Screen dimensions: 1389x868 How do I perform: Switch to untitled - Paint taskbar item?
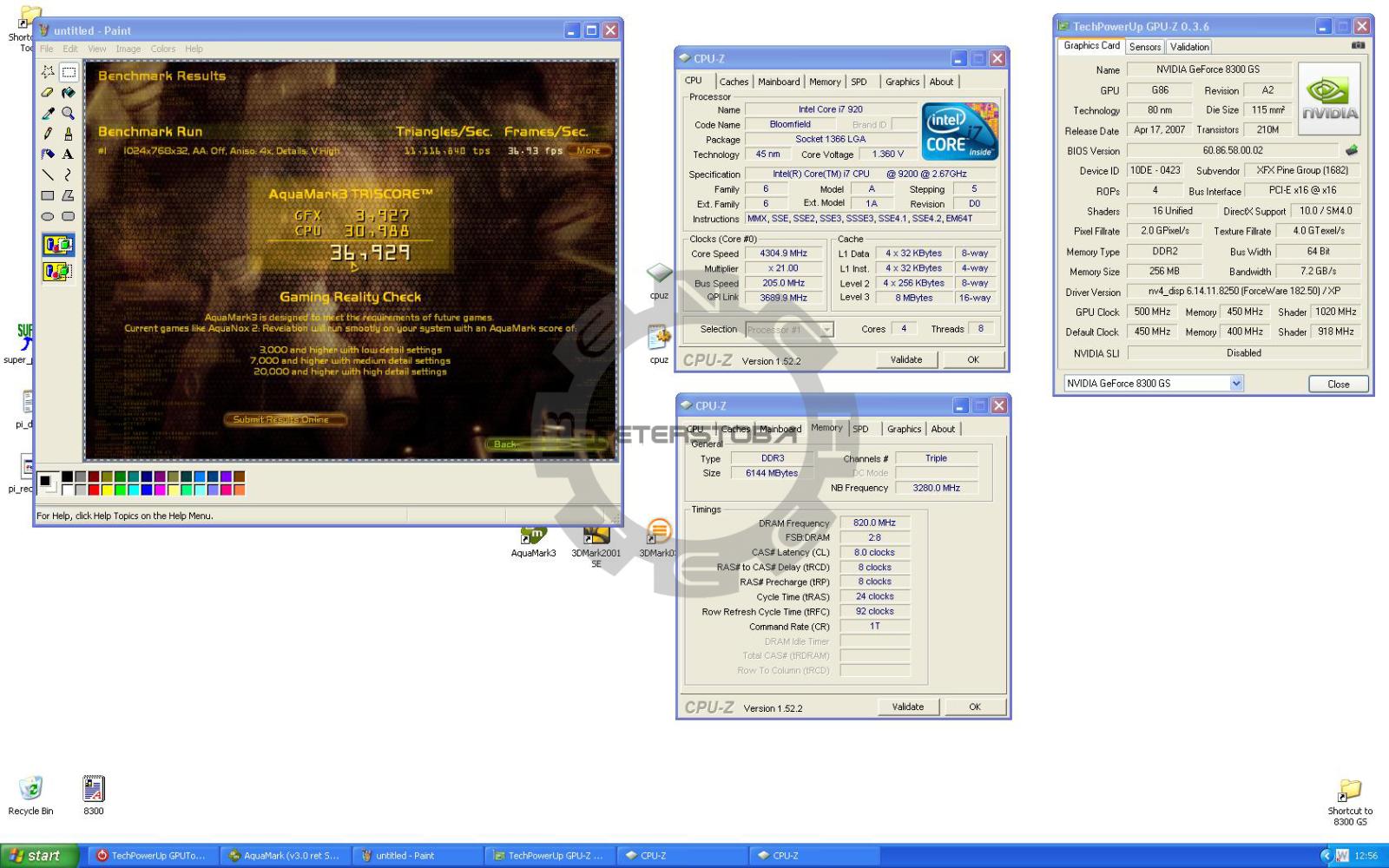(x=417, y=856)
